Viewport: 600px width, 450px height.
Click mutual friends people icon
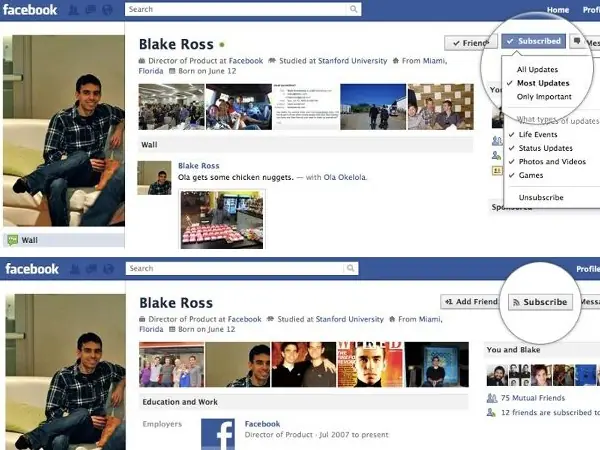coord(492,398)
